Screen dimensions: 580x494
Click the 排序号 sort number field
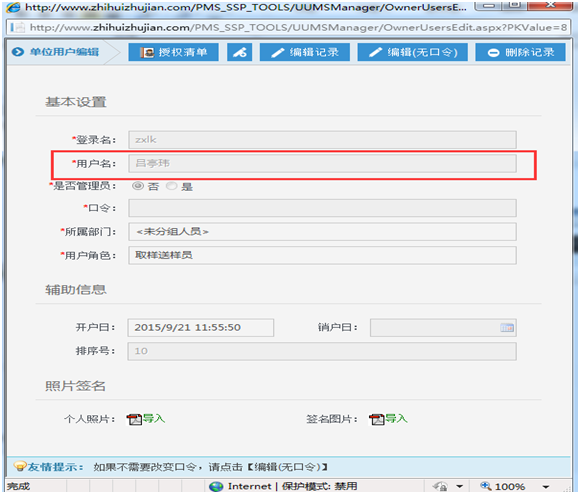click(x=322, y=351)
